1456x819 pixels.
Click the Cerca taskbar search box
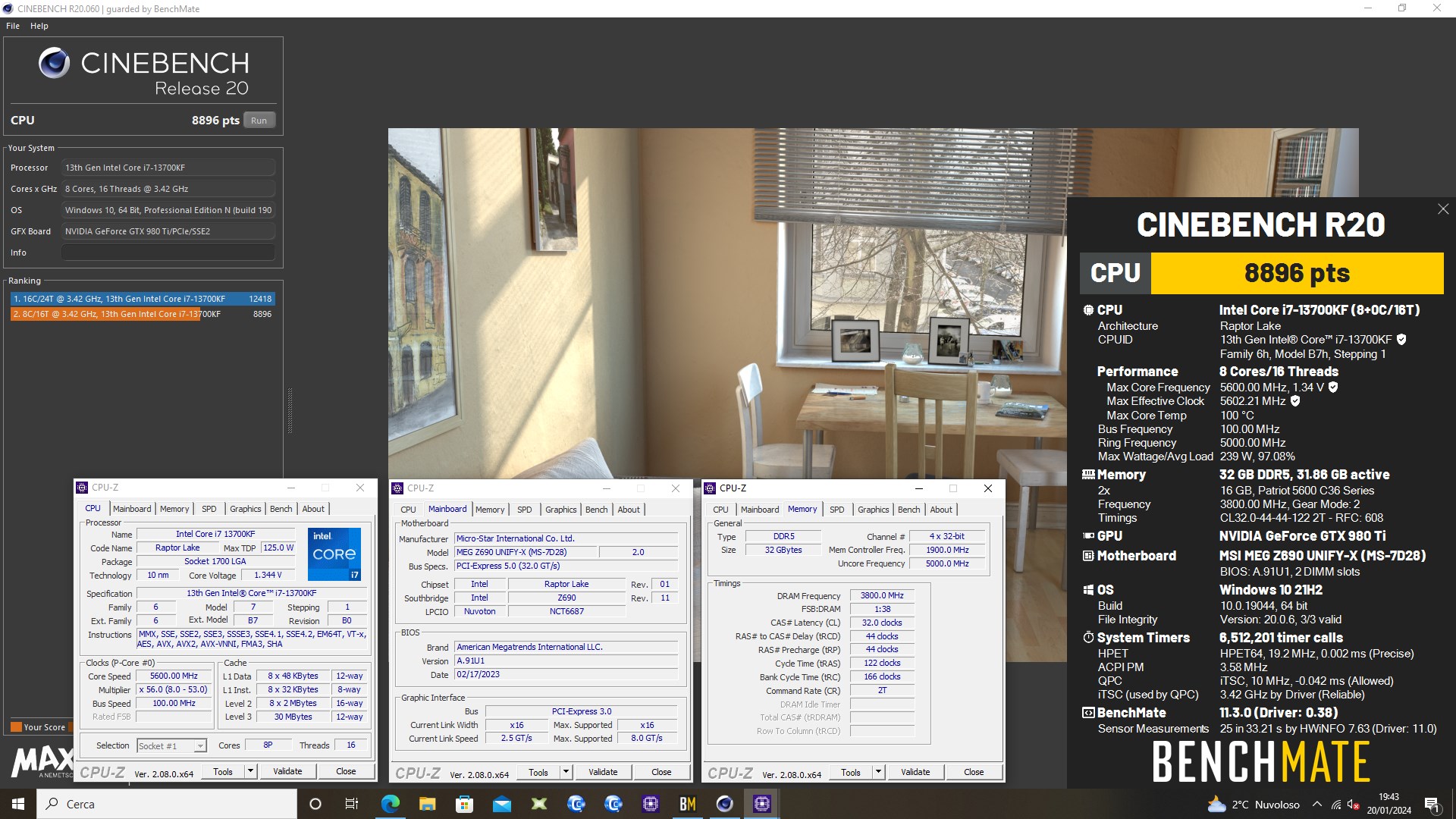coord(167,804)
